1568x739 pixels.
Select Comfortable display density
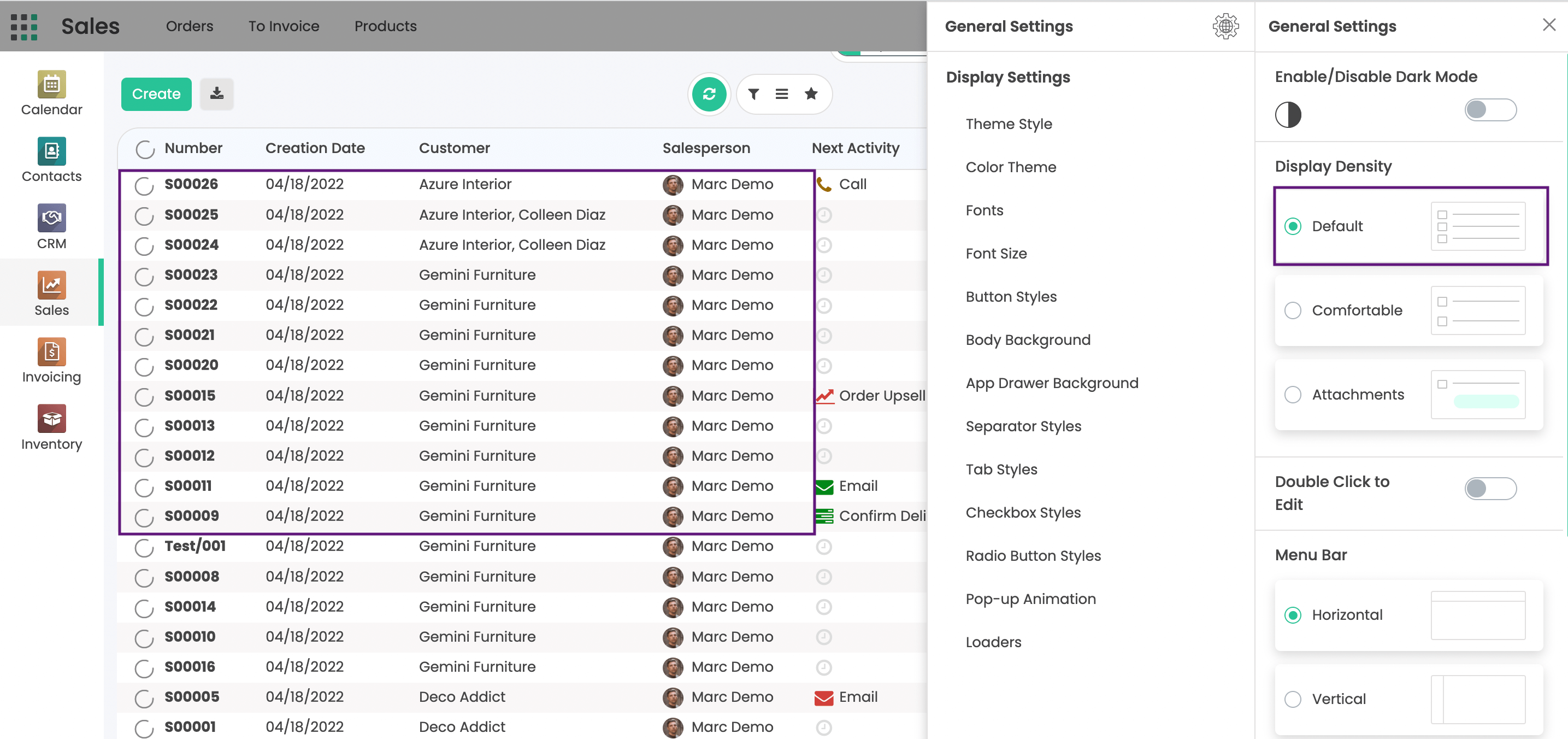click(1292, 310)
